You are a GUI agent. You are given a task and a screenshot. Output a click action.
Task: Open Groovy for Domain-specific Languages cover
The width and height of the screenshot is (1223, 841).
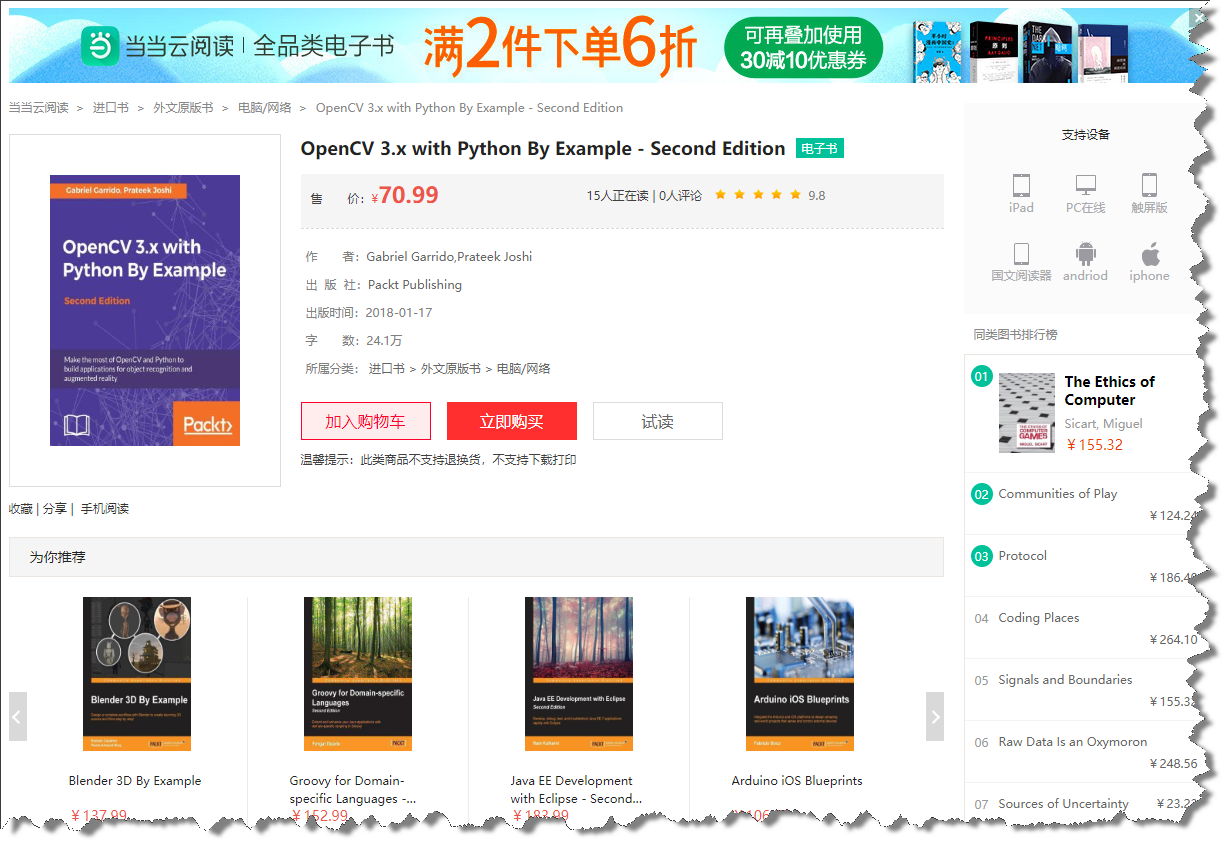(x=358, y=674)
